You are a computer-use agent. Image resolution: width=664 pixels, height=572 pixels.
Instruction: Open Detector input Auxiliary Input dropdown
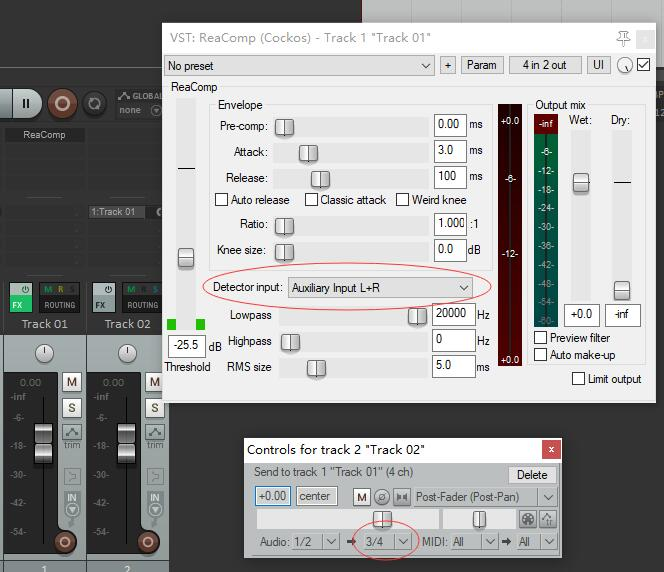380,288
